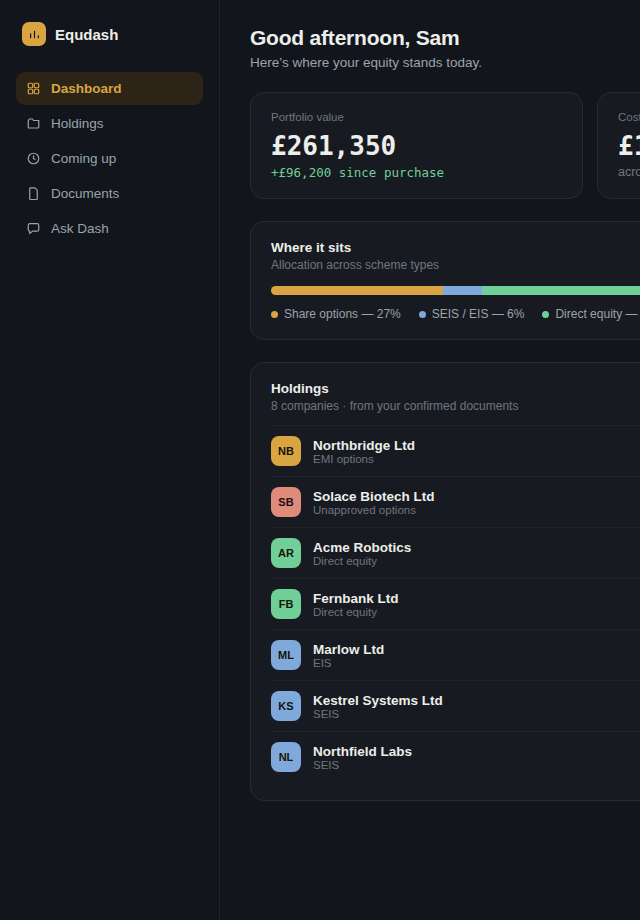Click the green Direct equity bar segment
The image size is (640, 920).
561,290
